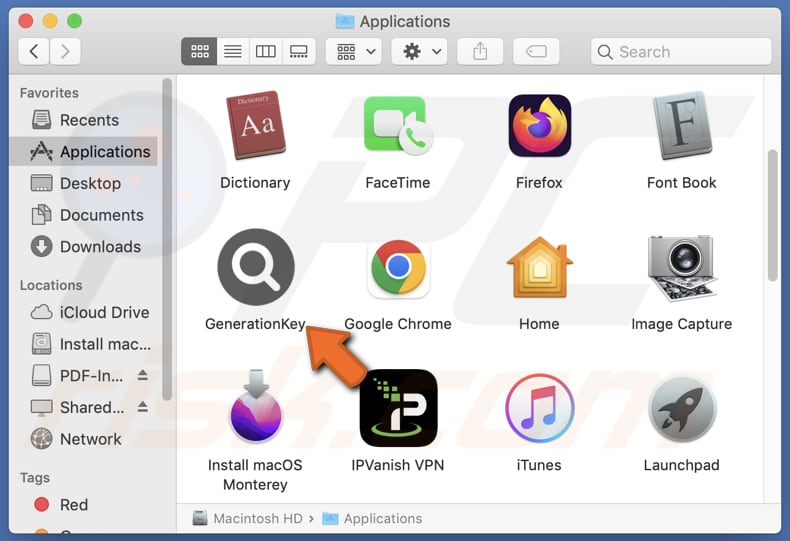Open Desktop in the sidebar
790x541 pixels.
point(84,183)
